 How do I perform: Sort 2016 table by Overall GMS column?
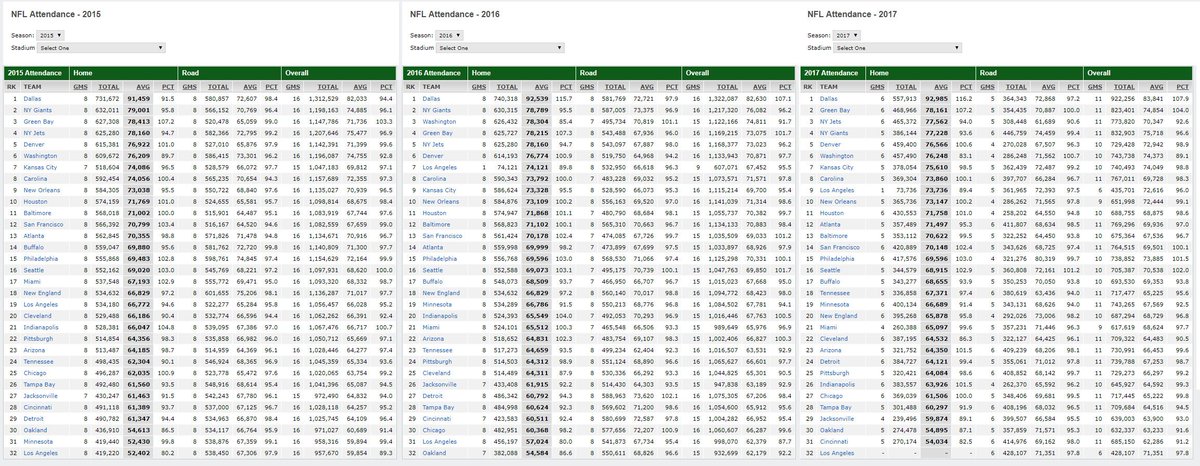click(694, 87)
